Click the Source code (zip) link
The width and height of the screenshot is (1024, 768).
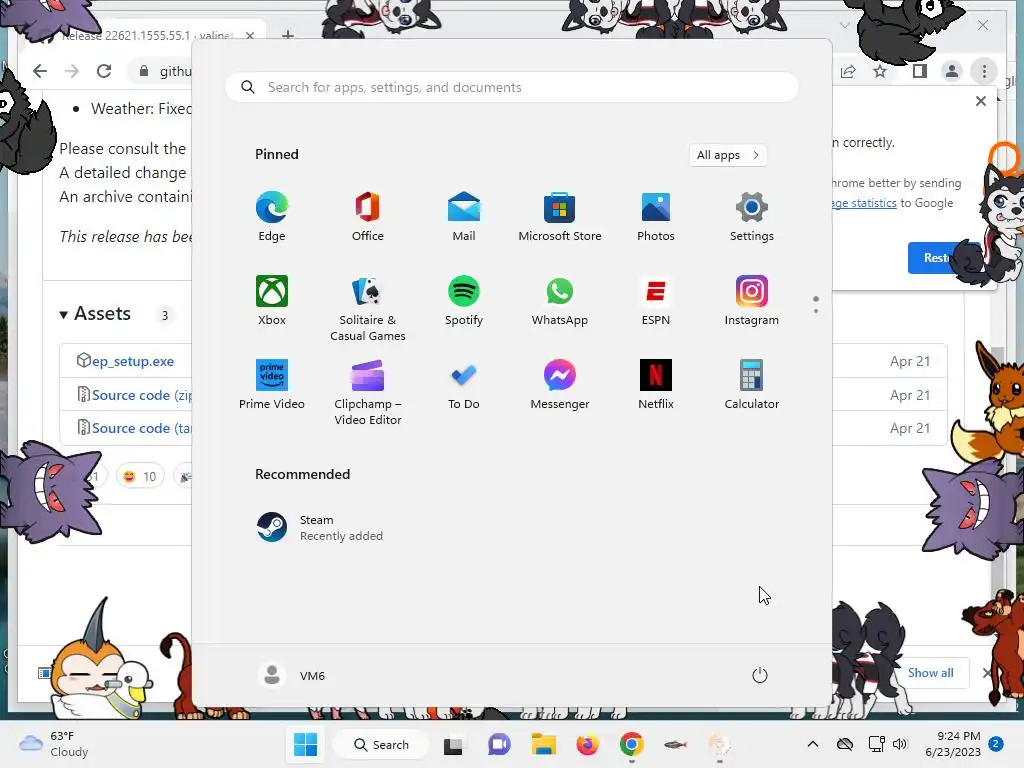[142, 395]
